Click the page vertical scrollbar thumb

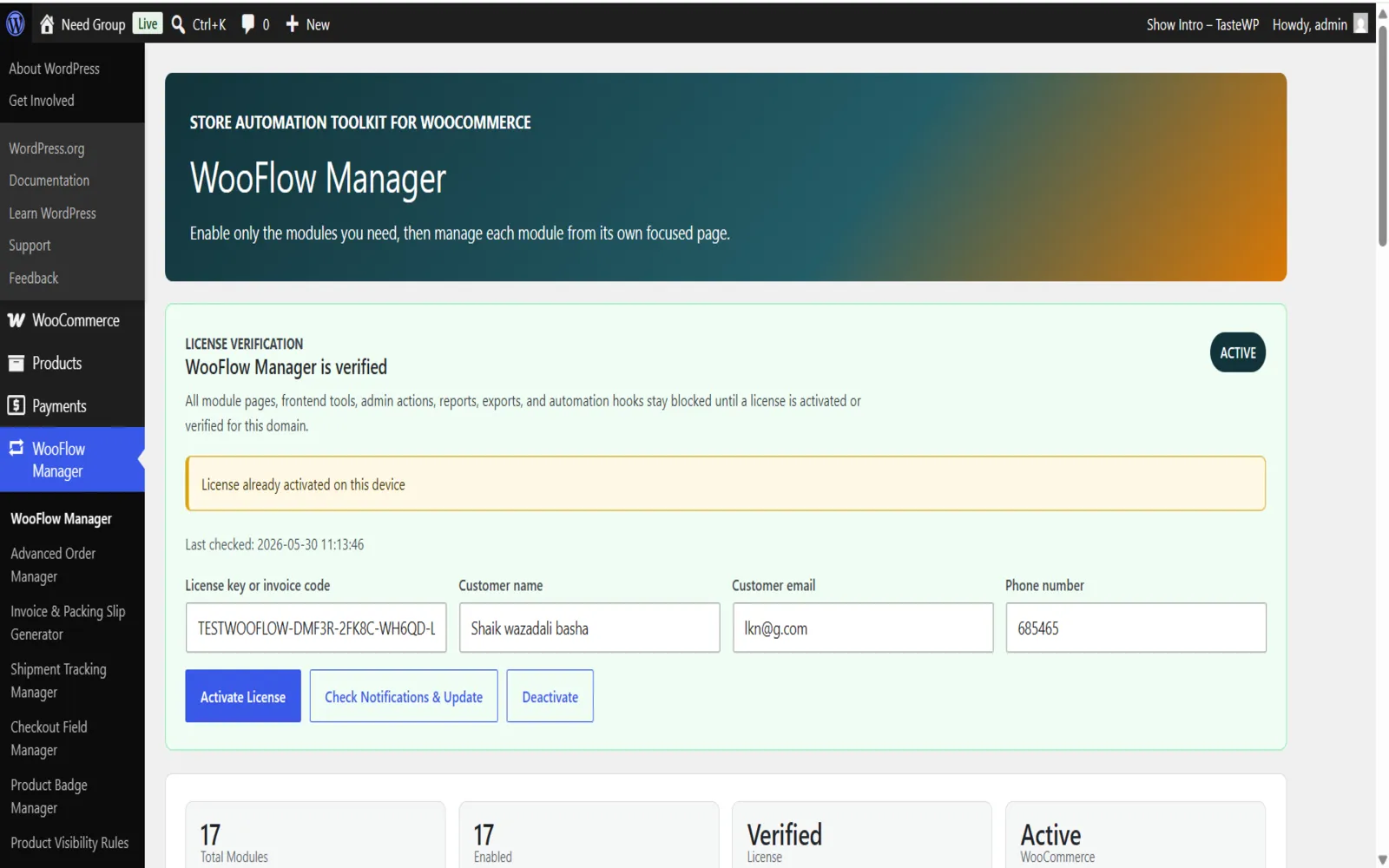pyautogui.click(x=1382, y=135)
